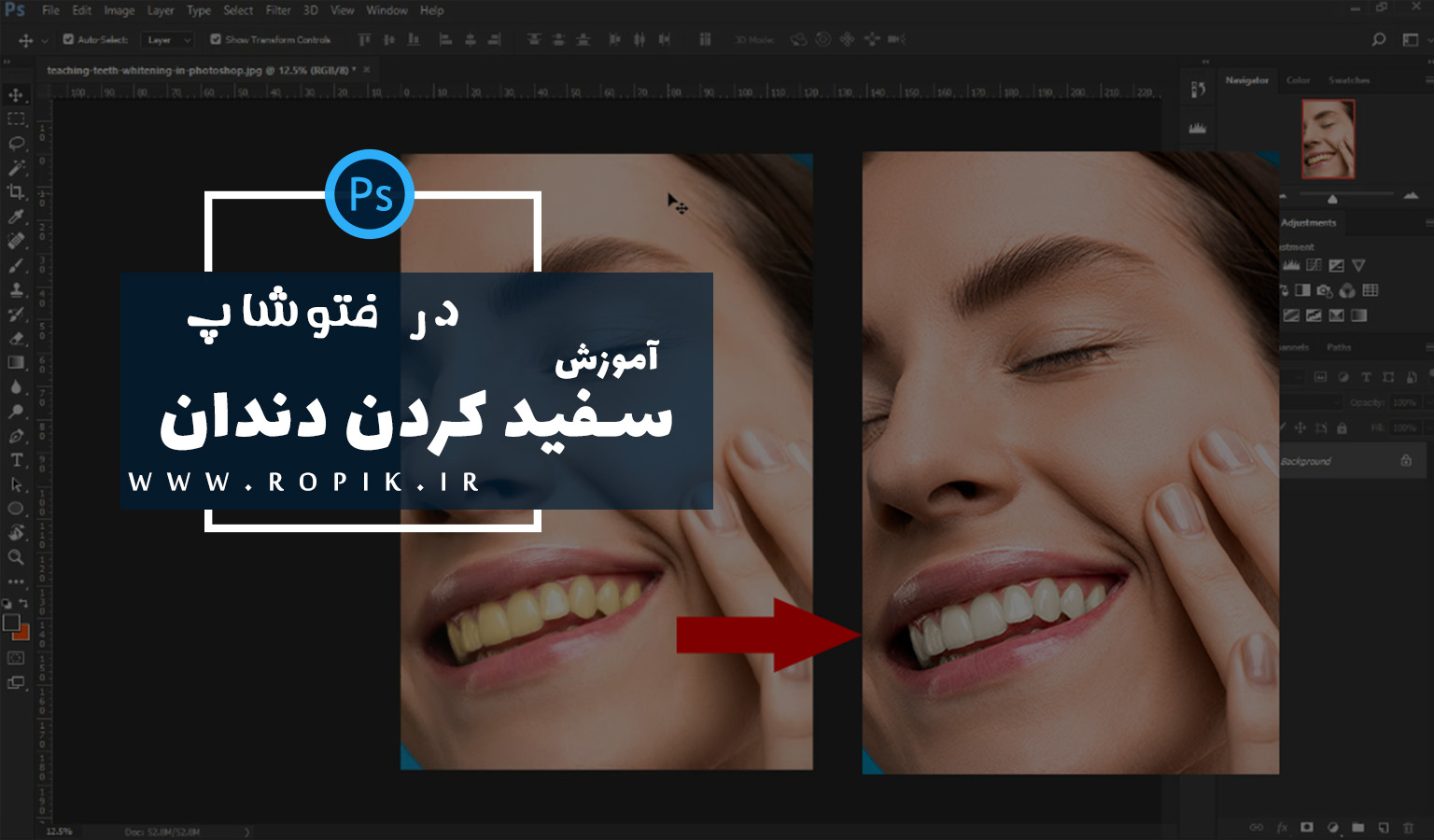Open the workspace switcher dropdown
1434x840 pixels.
pyautogui.click(x=1411, y=39)
